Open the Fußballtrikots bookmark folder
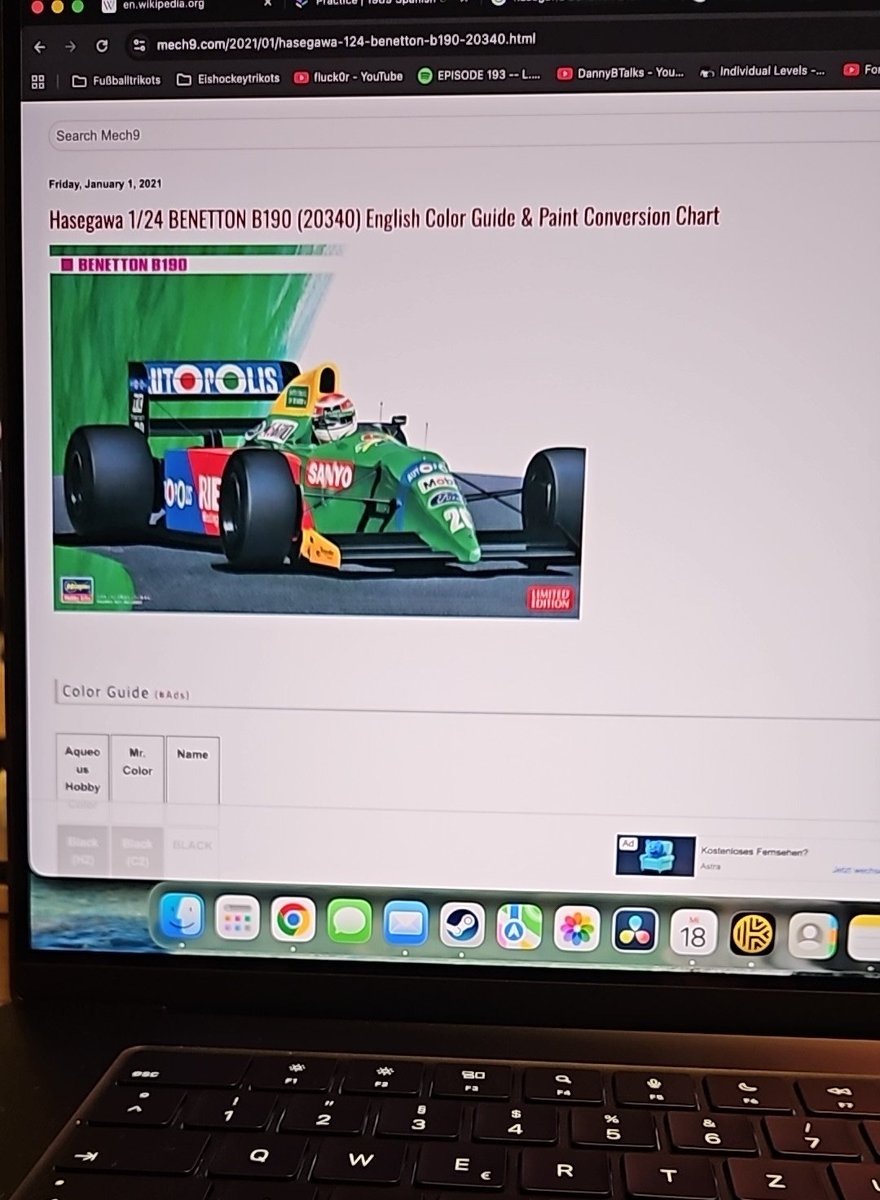880x1200 pixels. tap(115, 80)
